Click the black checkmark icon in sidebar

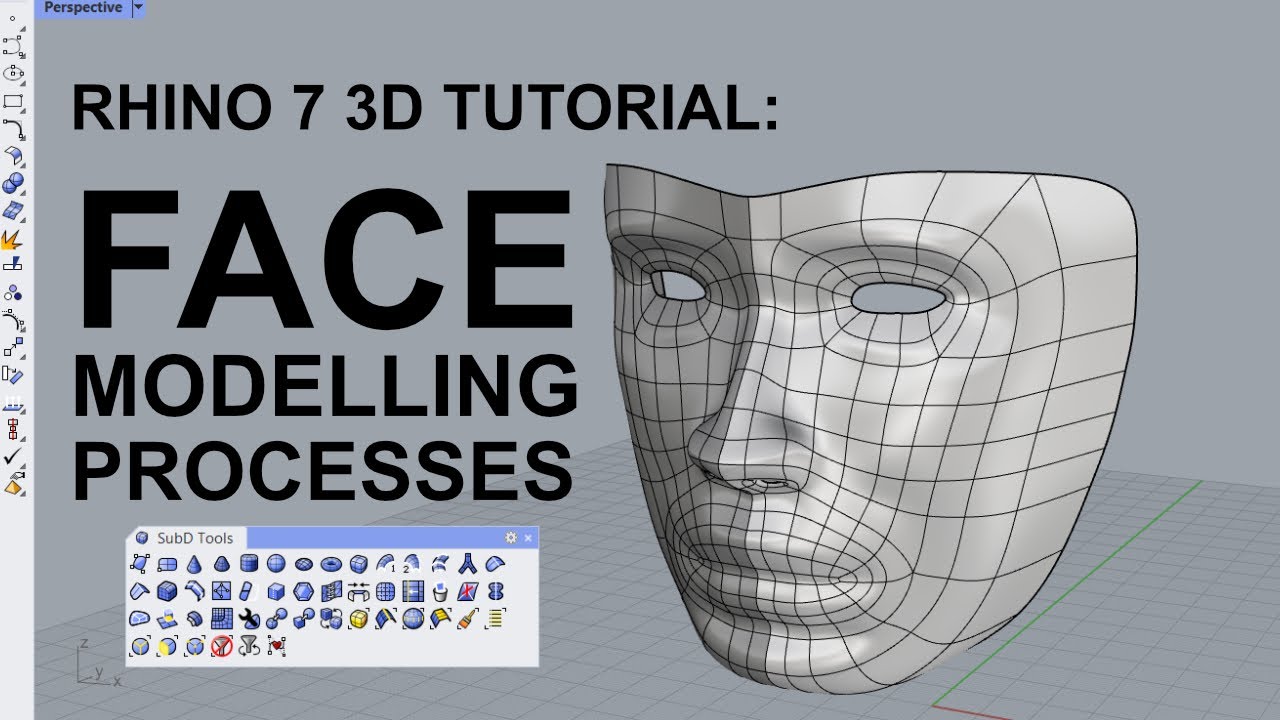[13, 457]
